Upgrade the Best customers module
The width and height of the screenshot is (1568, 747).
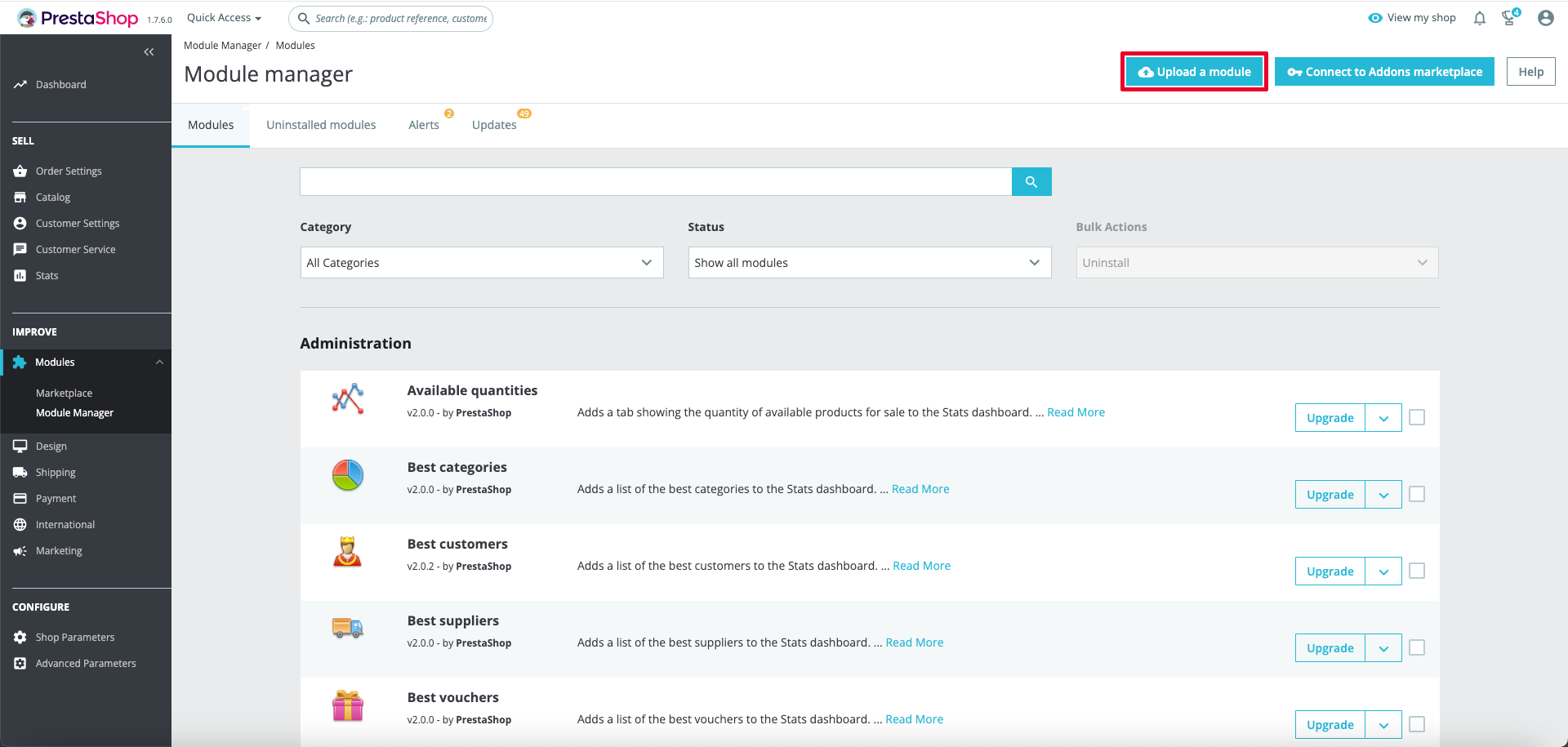coord(1330,571)
